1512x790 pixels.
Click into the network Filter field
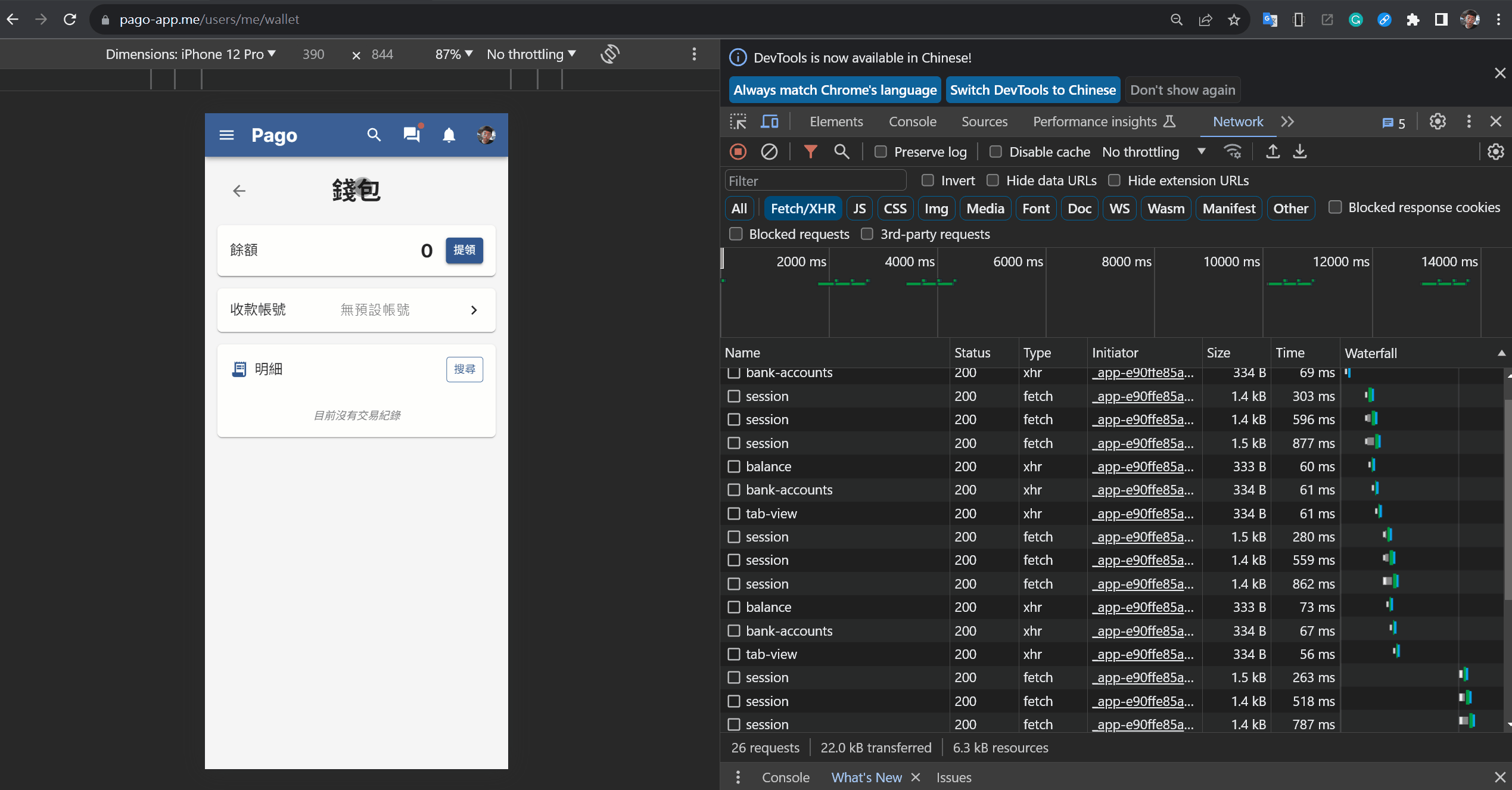pos(815,181)
